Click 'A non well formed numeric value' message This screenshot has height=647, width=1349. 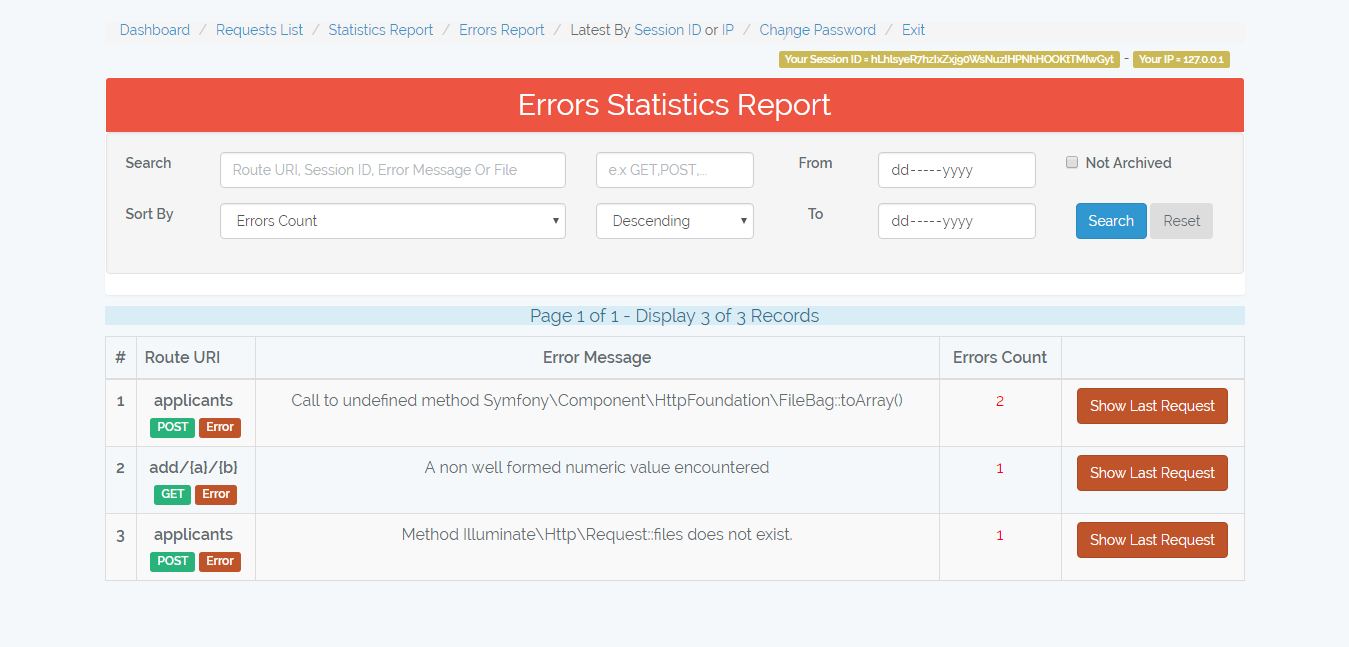[x=597, y=467]
